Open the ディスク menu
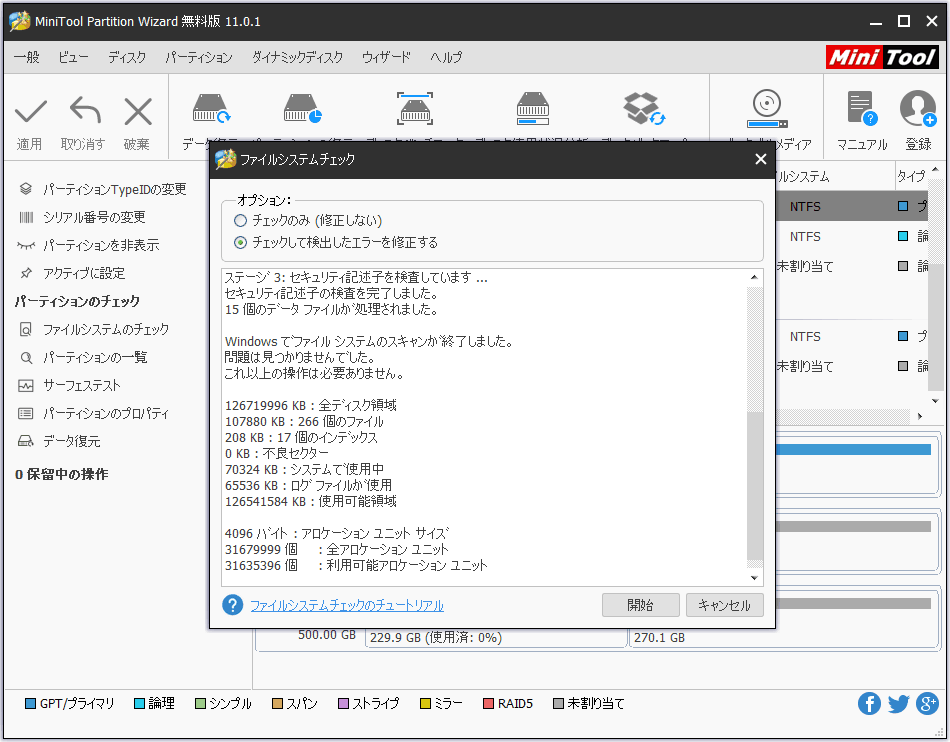Image resolution: width=950 pixels, height=742 pixels. tap(127, 58)
